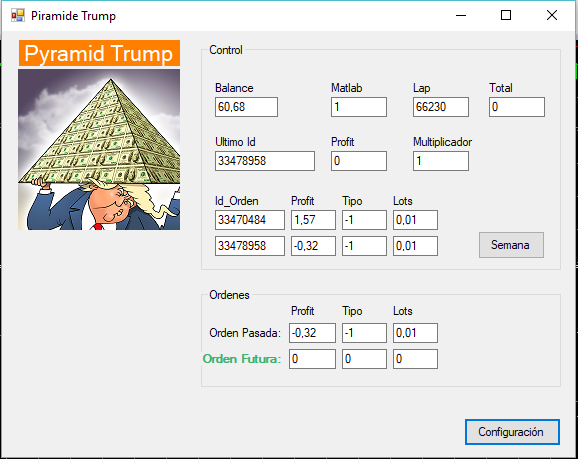Viewport: 578px width, 459px height.
Task: Click Tipo field in row 33478958
Action: point(364,246)
